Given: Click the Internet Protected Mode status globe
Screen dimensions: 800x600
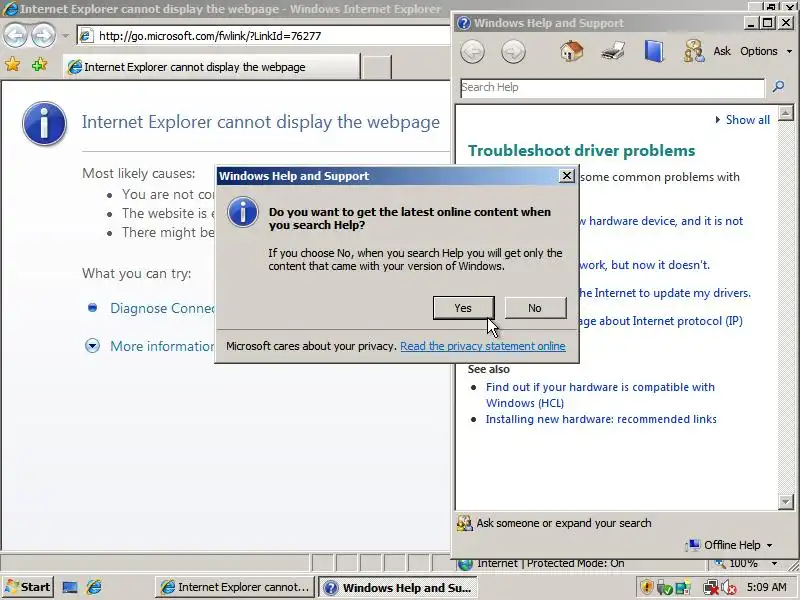Looking at the screenshot, I should (465, 564).
